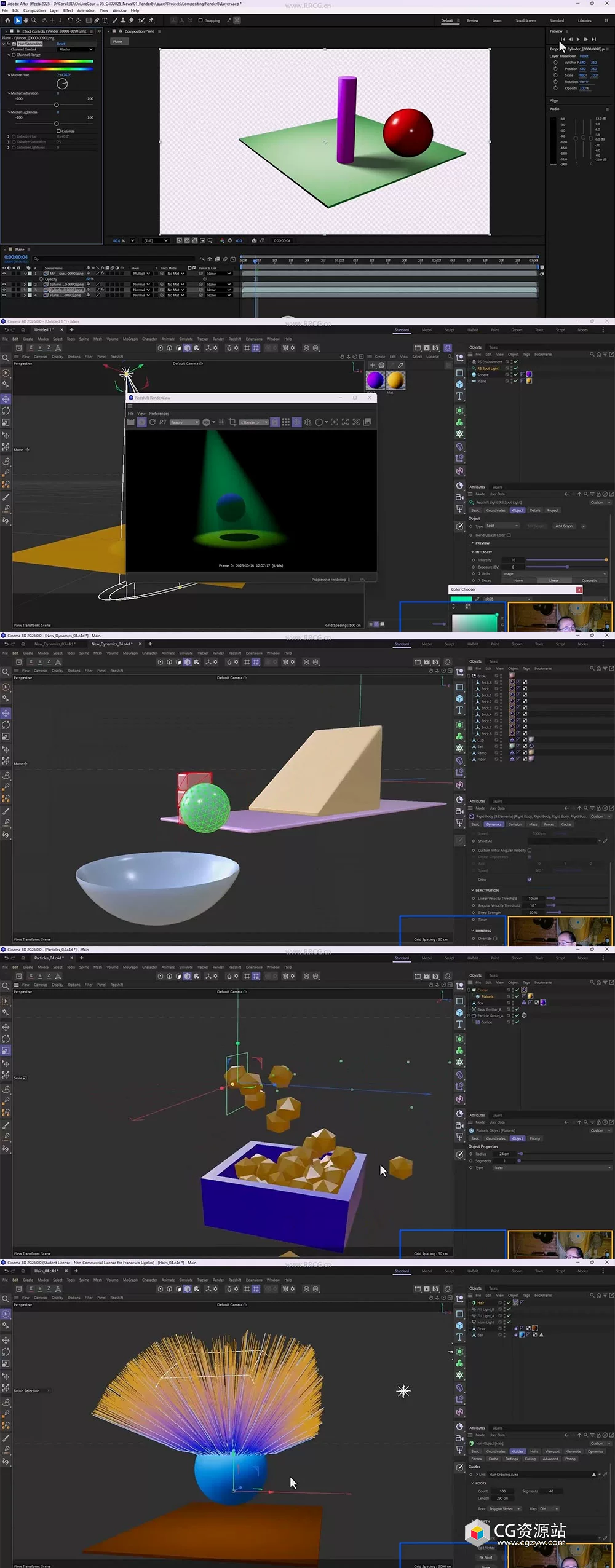This screenshot has width=615, height=1568.
Task: Click the RT button in Redshift RenderView
Action: coord(163,422)
